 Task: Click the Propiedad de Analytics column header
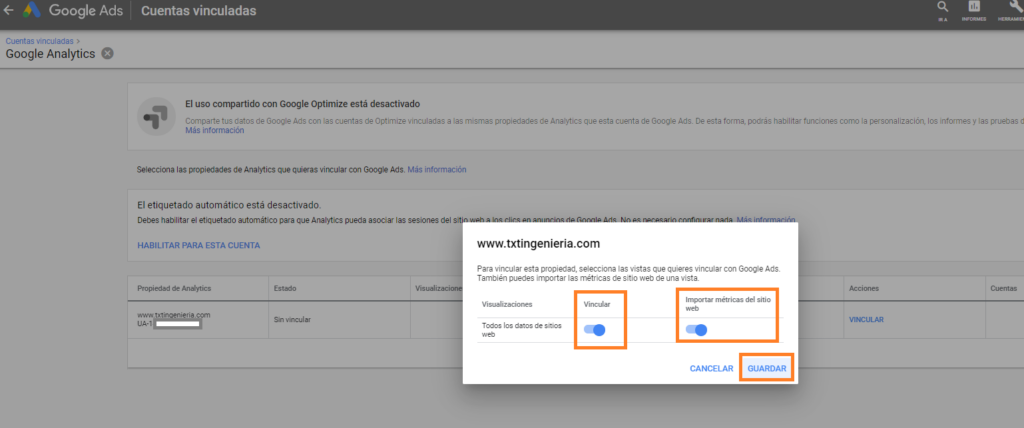click(174, 288)
